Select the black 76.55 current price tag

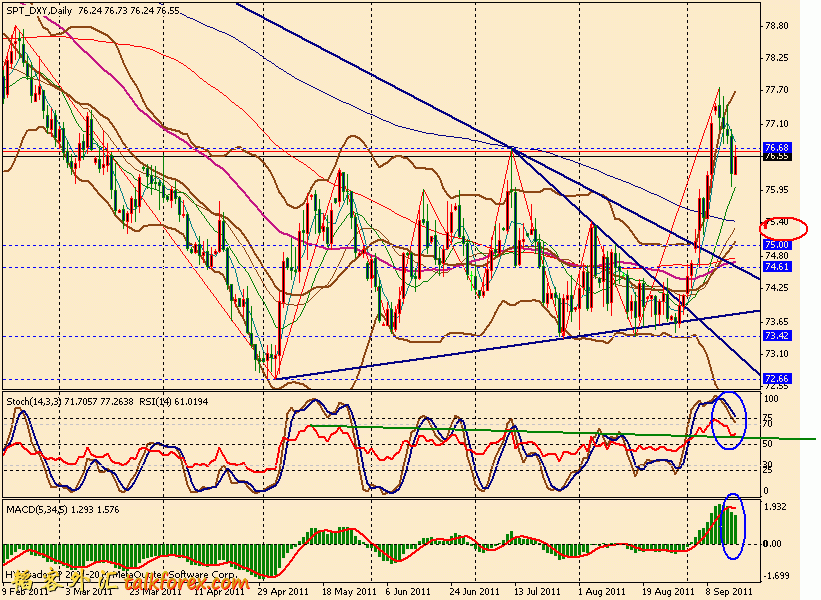coord(777,156)
